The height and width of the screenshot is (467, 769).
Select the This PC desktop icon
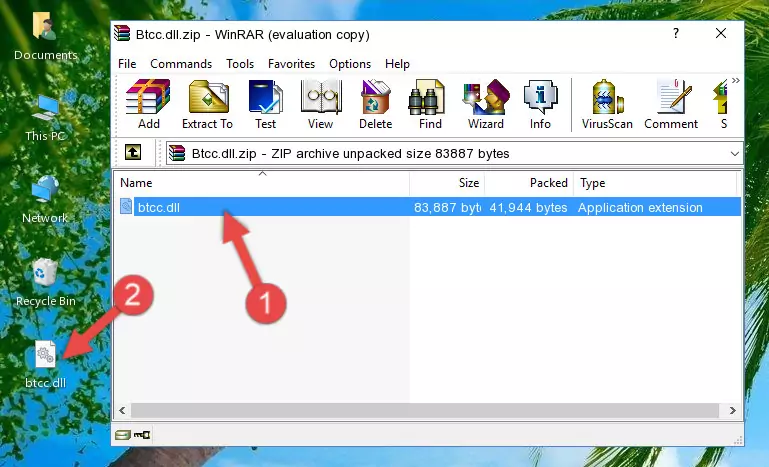click(45, 118)
